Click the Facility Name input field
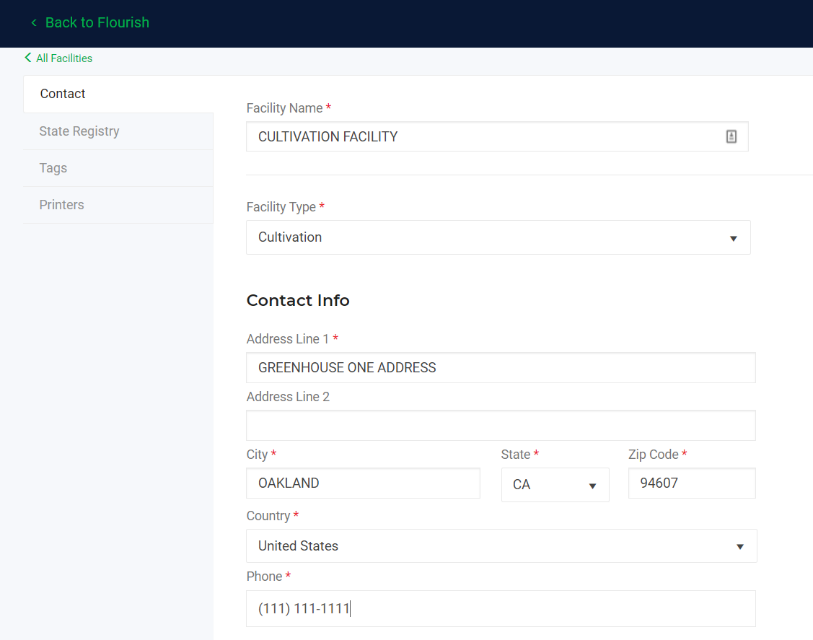Image resolution: width=813 pixels, height=640 pixels. (x=497, y=136)
